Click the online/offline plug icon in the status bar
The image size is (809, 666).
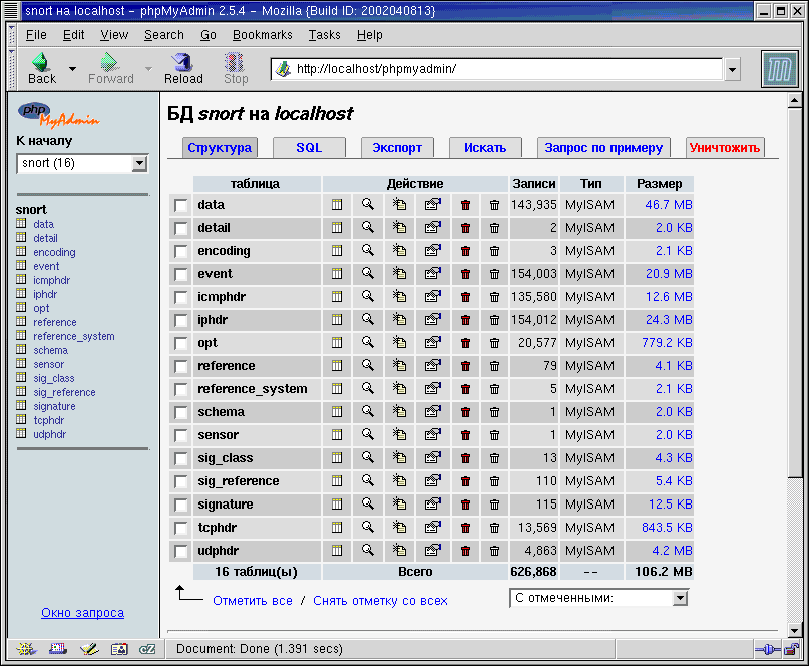pos(768,649)
